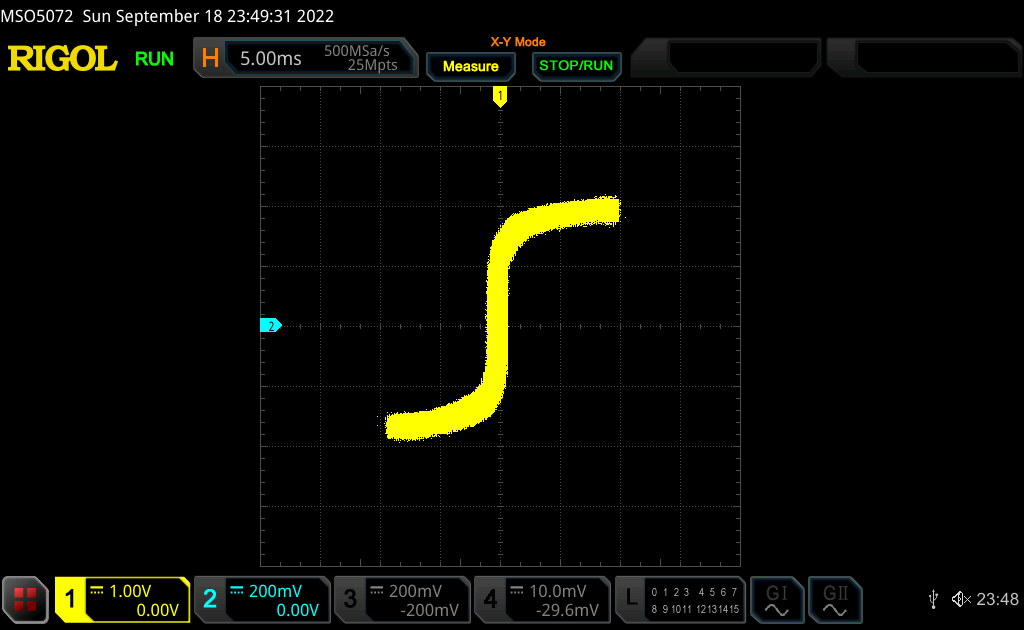Click the GII waveform generator icon
Image resolution: width=1024 pixels, height=630 pixels.
pyautogui.click(x=834, y=600)
